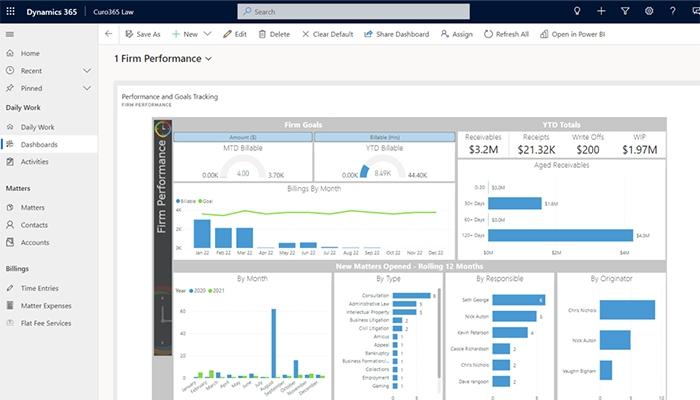Image resolution: width=700 pixels, height=400 pixels.
Task: Open the 1 Firm Performance dashboard selector
Action: pos(162,58)
